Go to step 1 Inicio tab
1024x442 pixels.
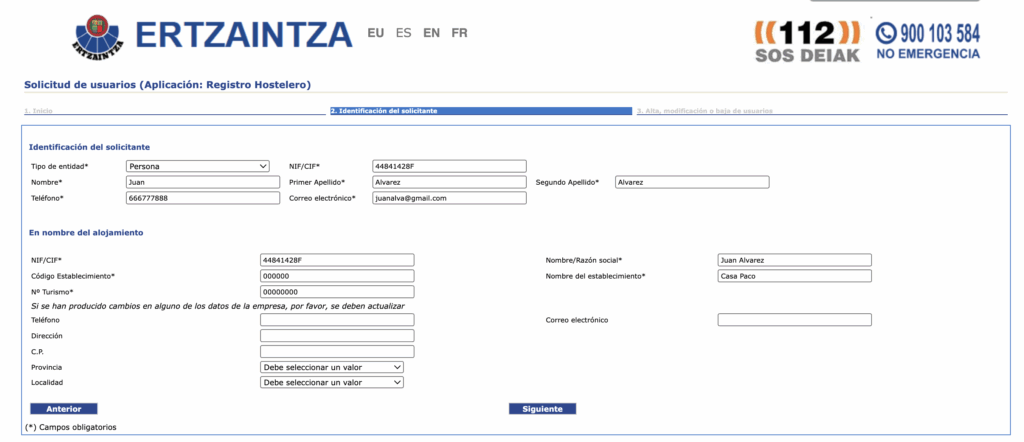tap(38, 111)
